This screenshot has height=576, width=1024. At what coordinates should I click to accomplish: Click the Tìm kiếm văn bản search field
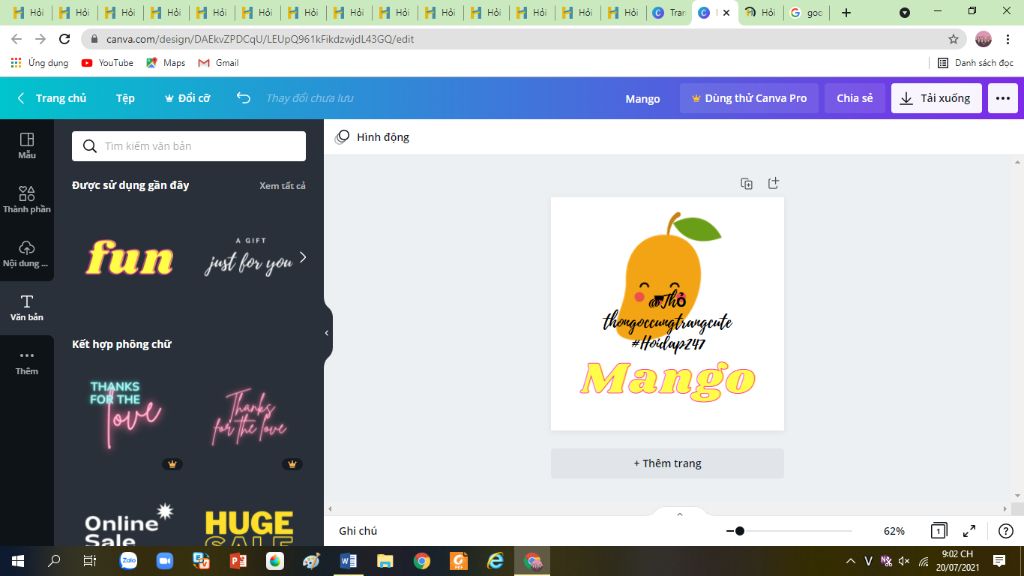point(189,146)
